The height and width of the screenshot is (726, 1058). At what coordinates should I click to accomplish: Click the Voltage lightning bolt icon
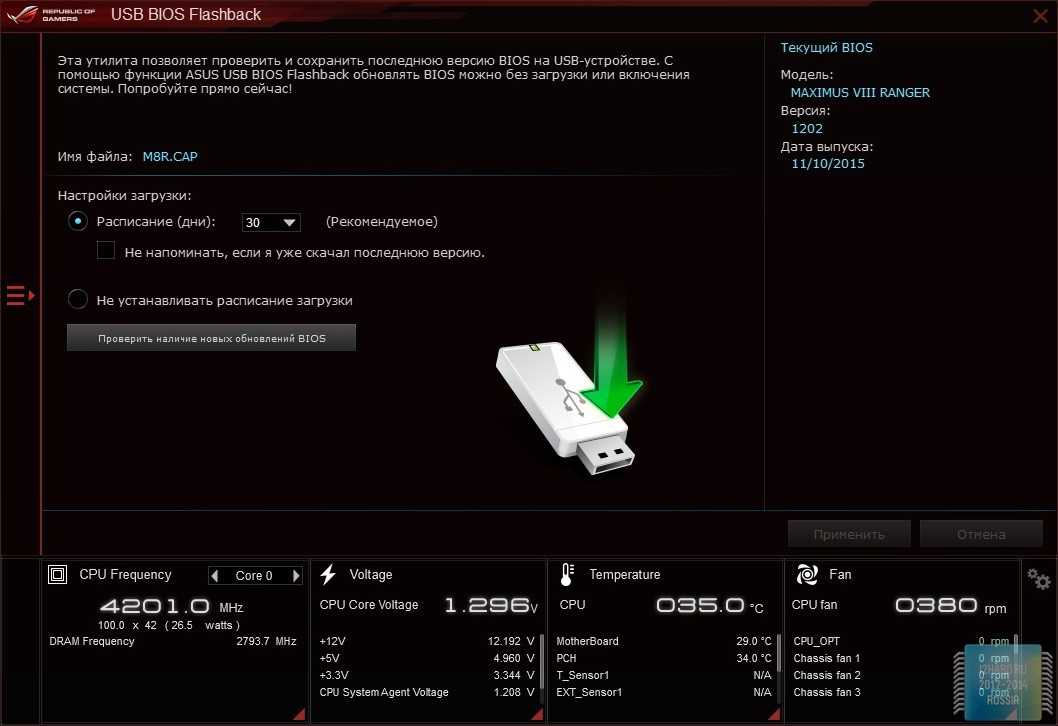(x=328, y=575)
